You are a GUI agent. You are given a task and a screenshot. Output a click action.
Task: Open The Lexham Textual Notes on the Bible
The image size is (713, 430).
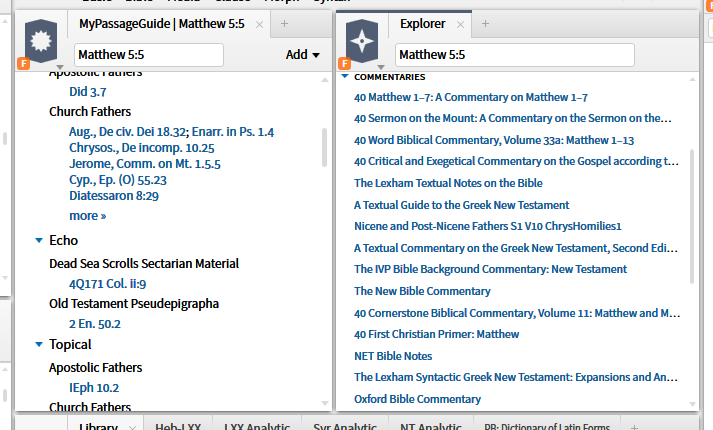click(x=448, y=183)
